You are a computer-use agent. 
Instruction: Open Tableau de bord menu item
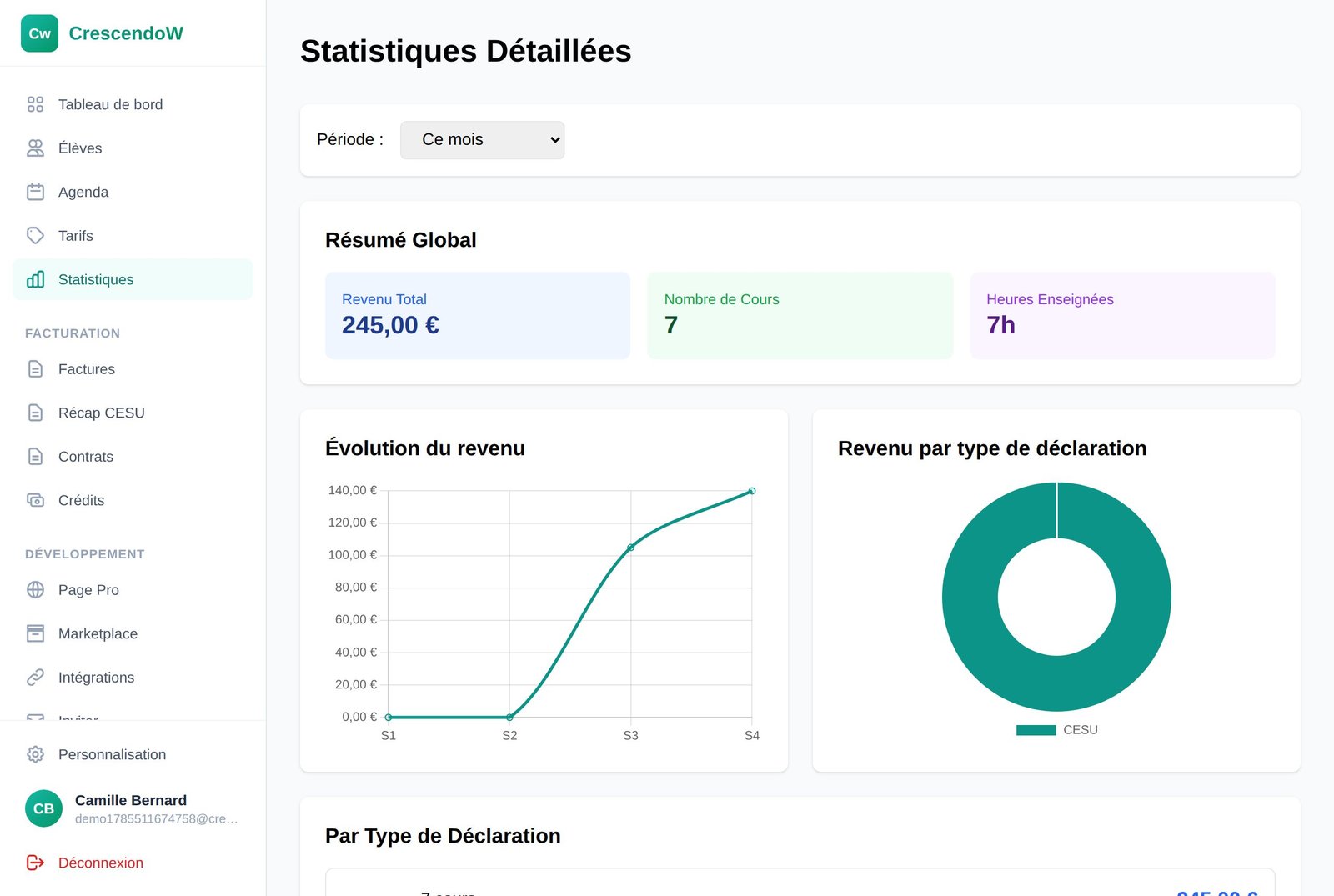click(133, 104)
